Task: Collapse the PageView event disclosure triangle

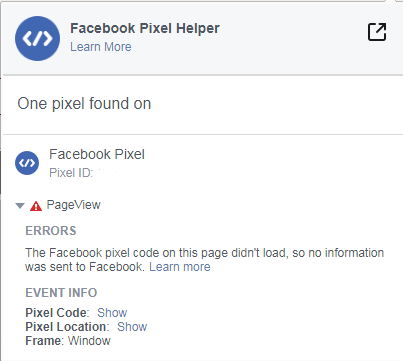Action: [20, 206]
